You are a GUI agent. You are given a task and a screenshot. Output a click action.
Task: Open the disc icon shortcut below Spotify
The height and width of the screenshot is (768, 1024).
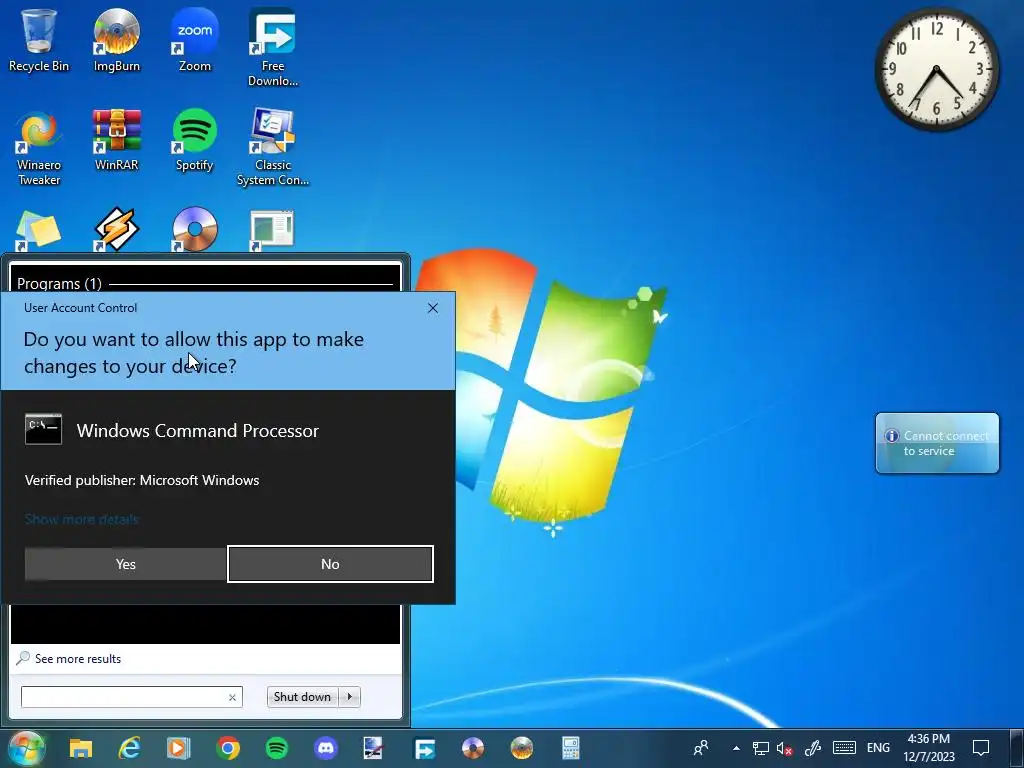pos(195,230)
